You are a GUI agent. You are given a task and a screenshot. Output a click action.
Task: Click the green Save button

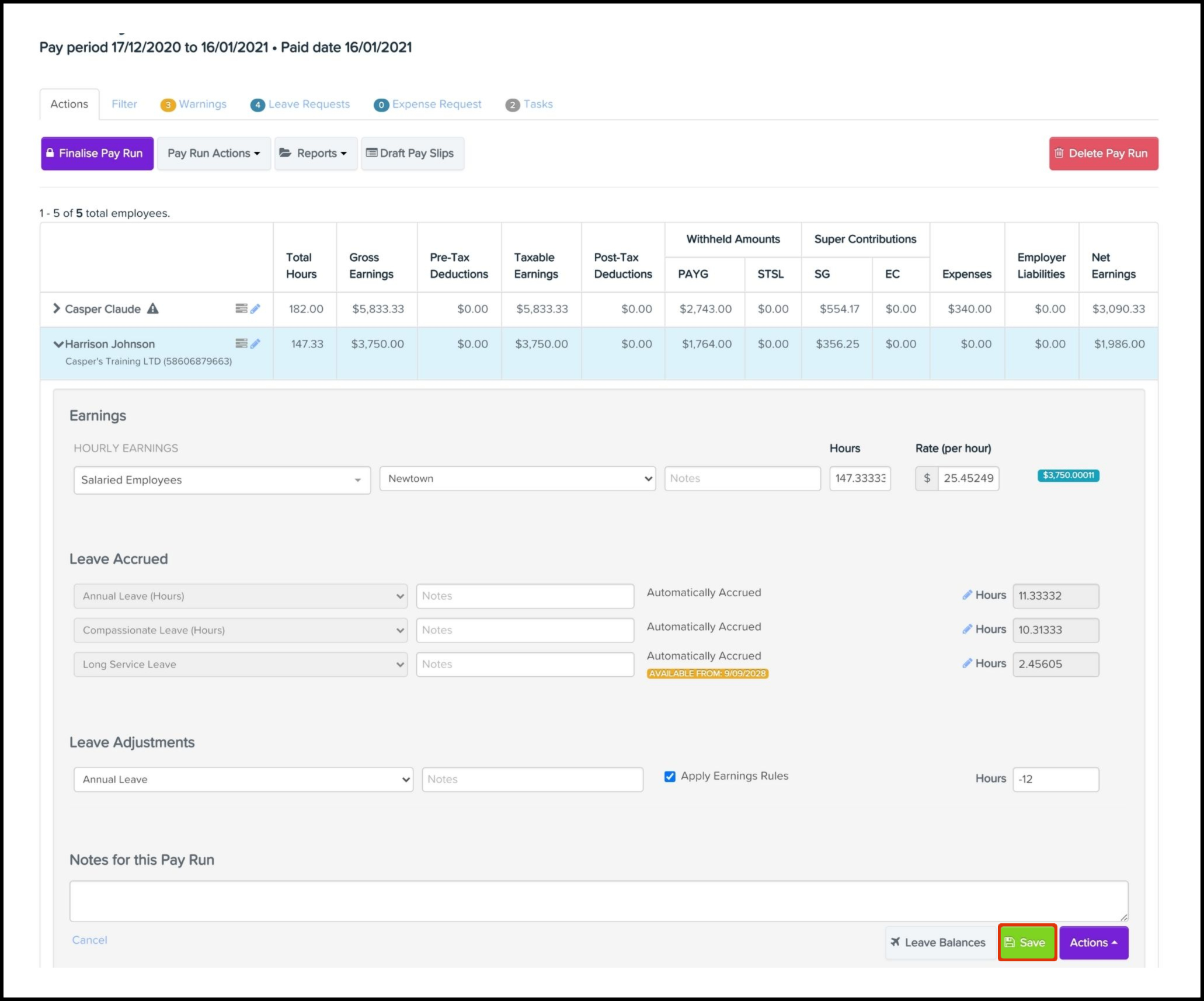(x=1026, y=942)
